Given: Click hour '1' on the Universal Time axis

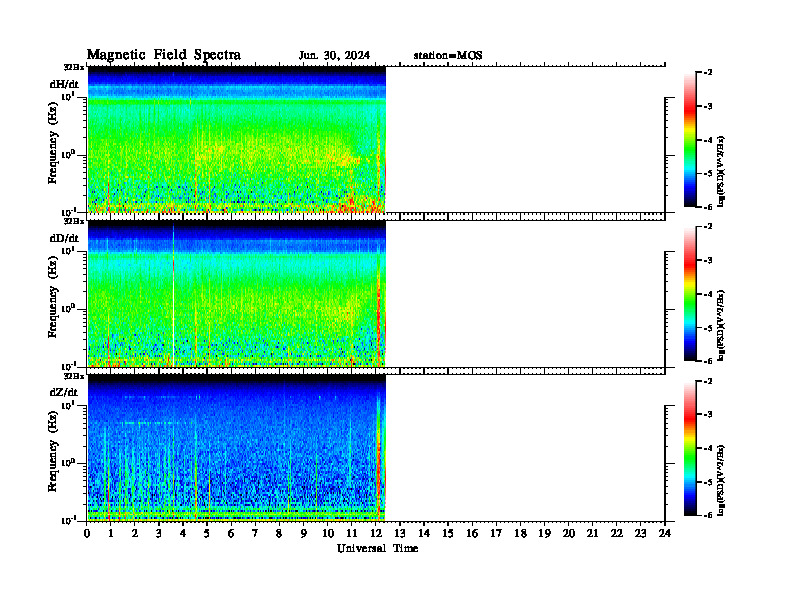Looking at the screenshot, I should (111, 534).
